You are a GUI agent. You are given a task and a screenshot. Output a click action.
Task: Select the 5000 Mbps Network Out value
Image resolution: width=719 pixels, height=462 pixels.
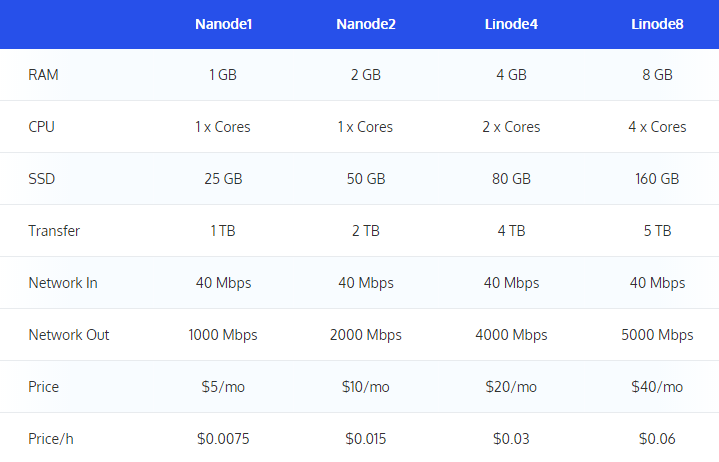pyautogui.click(x=657, y=335)
